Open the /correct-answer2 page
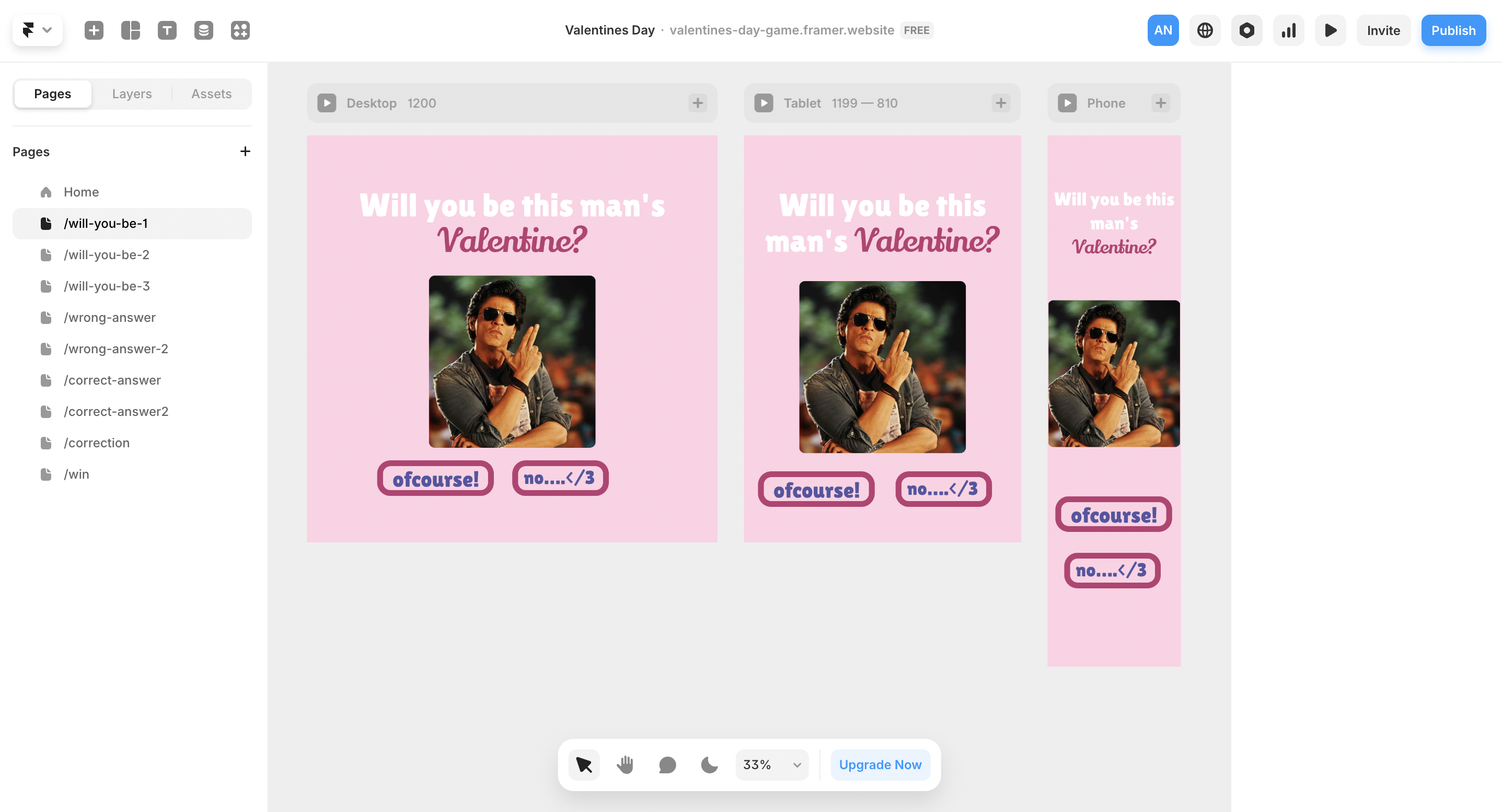 point(132,412)
